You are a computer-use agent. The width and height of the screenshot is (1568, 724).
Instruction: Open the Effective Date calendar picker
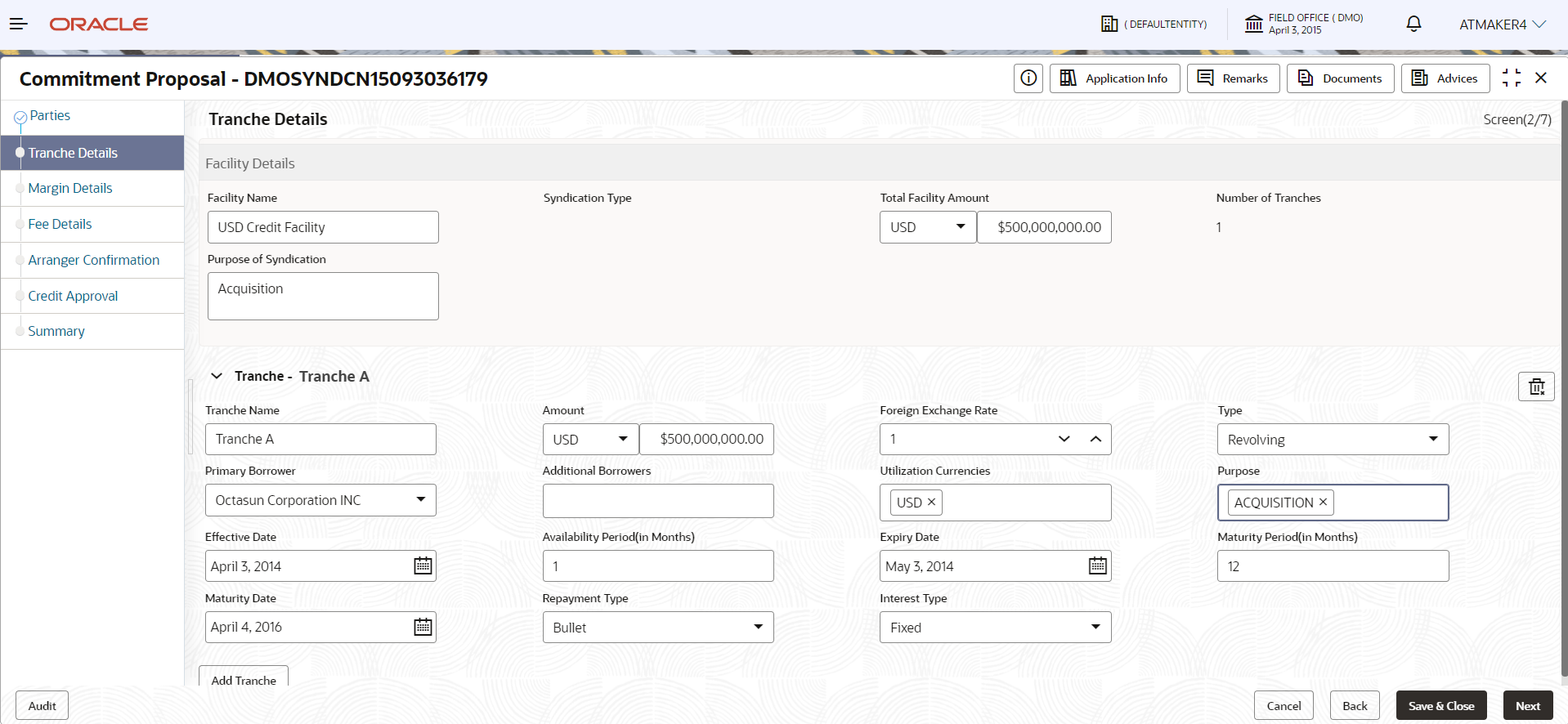(423, 565)
